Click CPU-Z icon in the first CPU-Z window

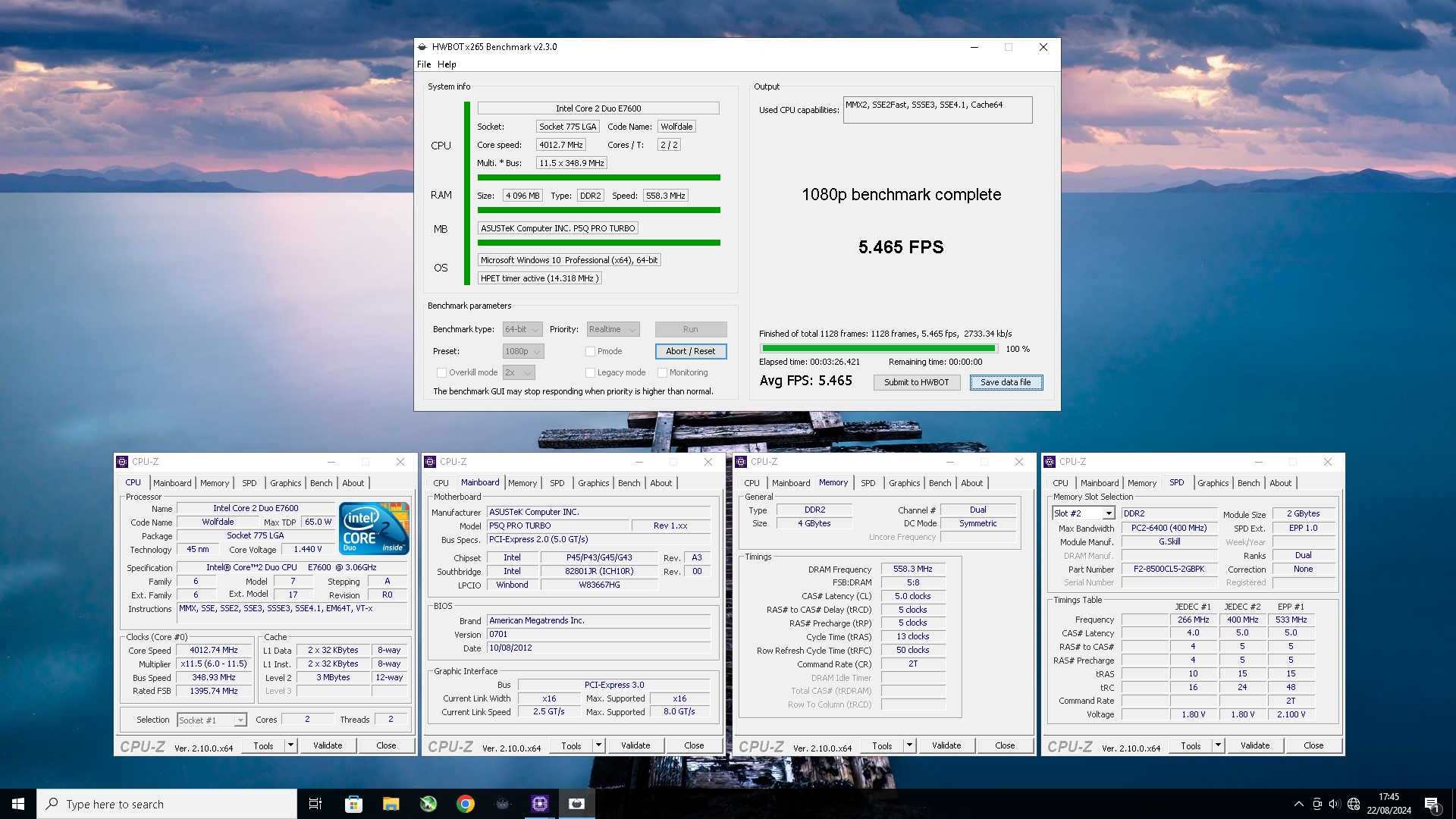pyautogui.click(x=122, y=462)
